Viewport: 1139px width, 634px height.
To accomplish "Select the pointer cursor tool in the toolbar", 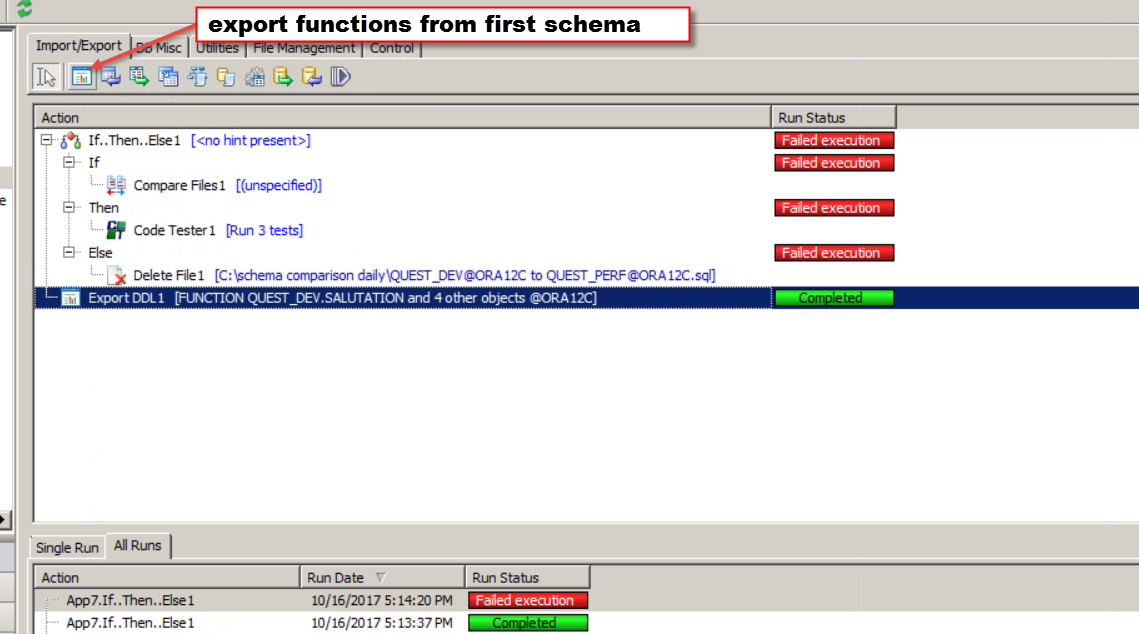I will (46, 76).
